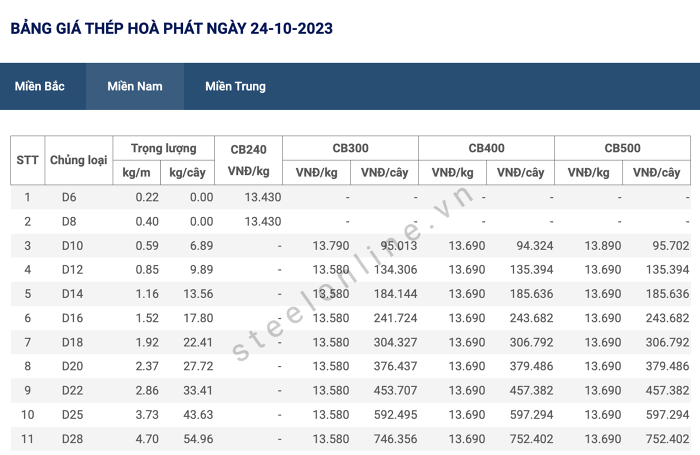
Task: Click the 1.52 kg/m value for D16
Action: (x=147, y=318)
